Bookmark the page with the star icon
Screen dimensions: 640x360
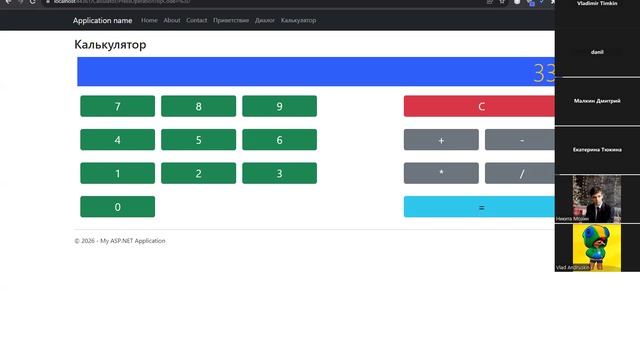(x=502, y=2)
